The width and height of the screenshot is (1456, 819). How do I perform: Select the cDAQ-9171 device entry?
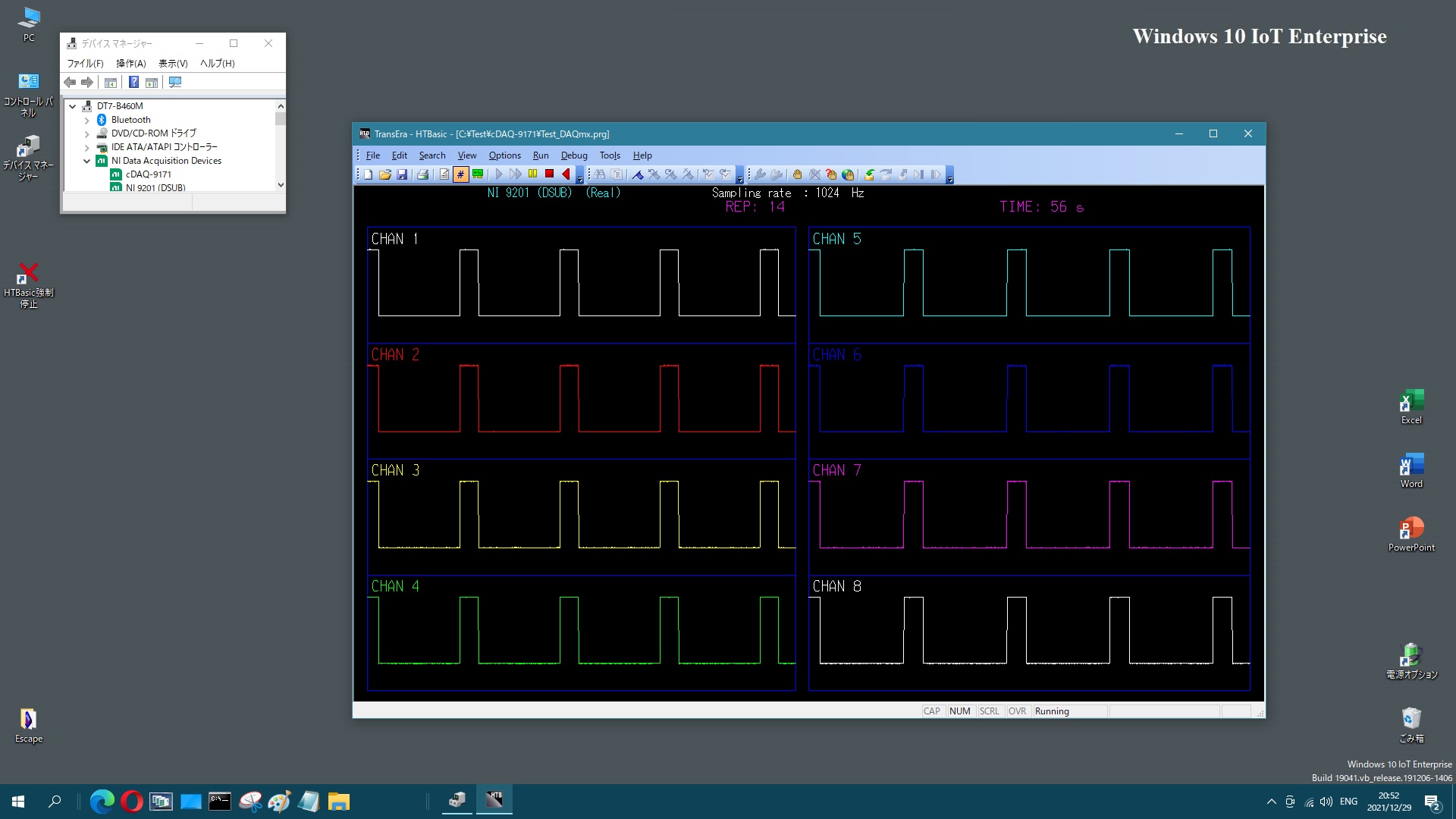[149, 174]
